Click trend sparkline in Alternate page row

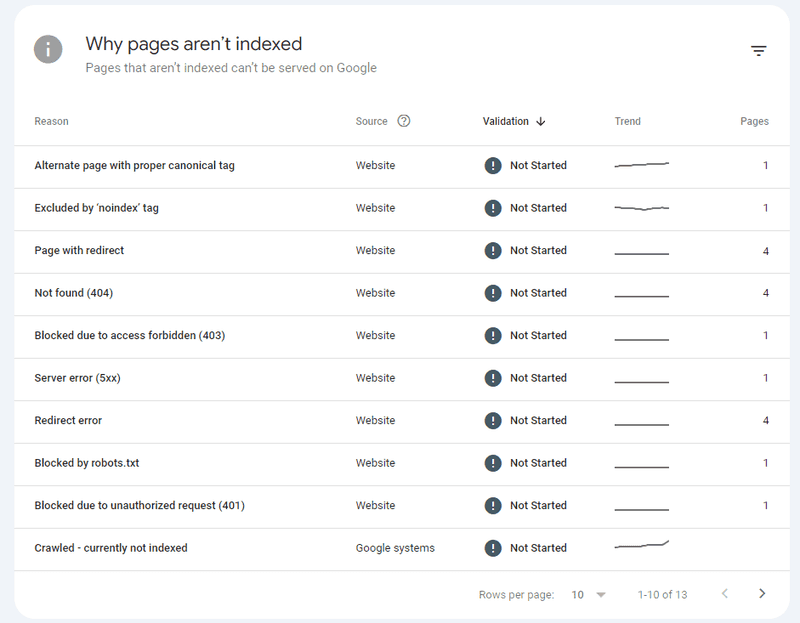641,164
